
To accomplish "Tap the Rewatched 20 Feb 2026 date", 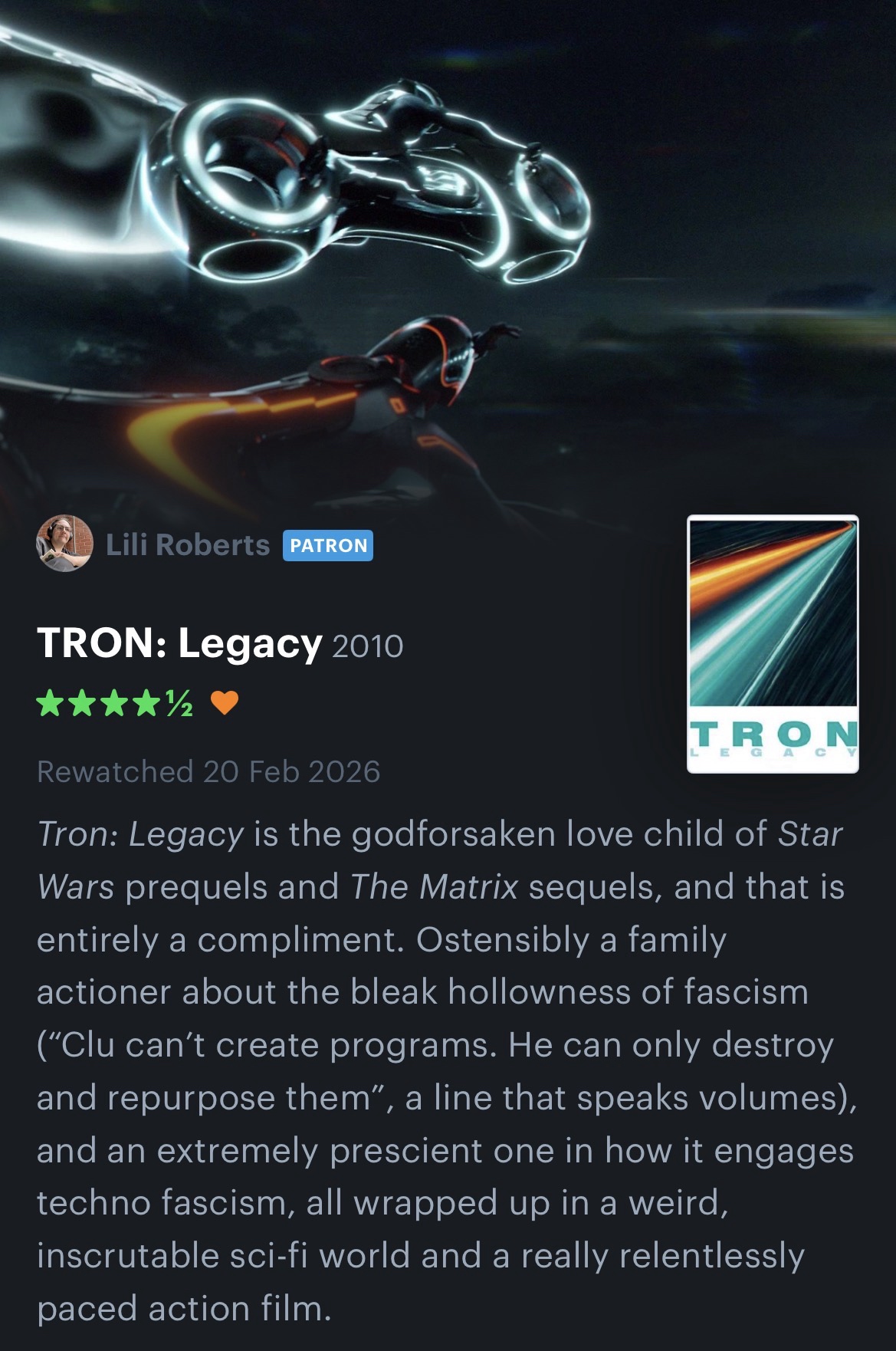I will click(x=208, y=771).
